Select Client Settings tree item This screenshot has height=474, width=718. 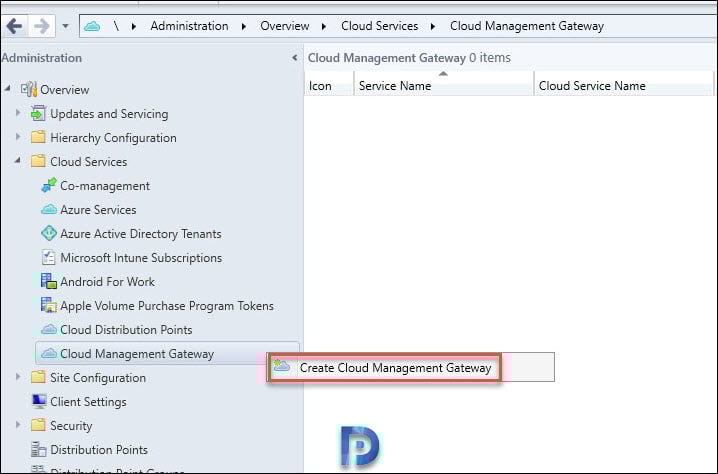coord(88,402)
